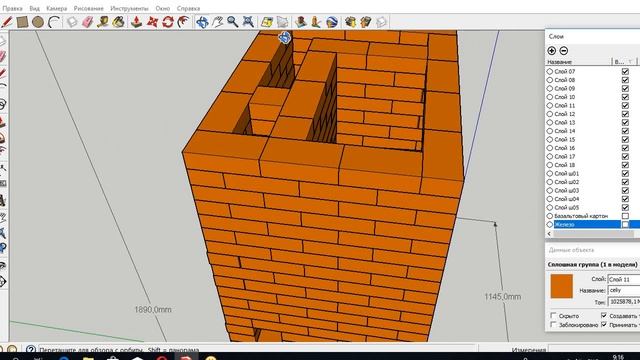
Task: Click the orange material color swatch
Action: click(x=561, y=286)
